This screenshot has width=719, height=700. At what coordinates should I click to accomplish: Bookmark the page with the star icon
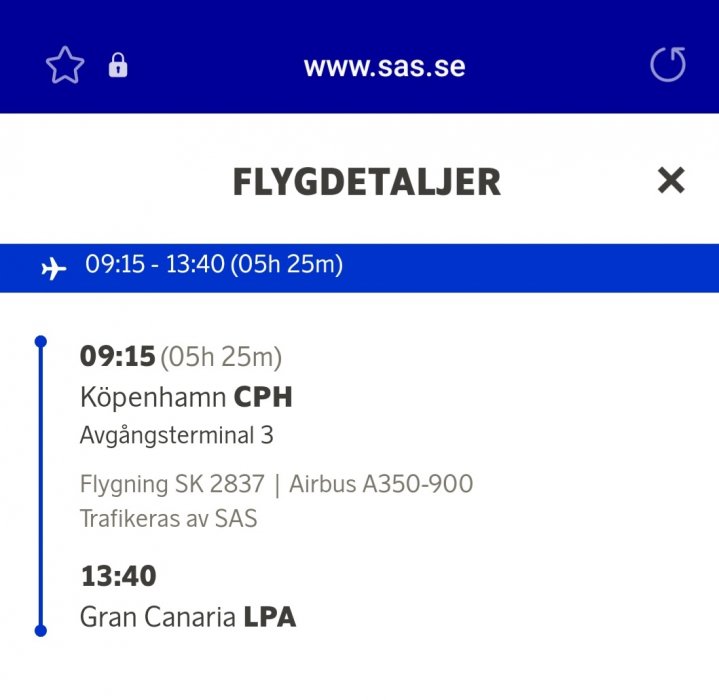pyautogui.click(x=65, y=67)
